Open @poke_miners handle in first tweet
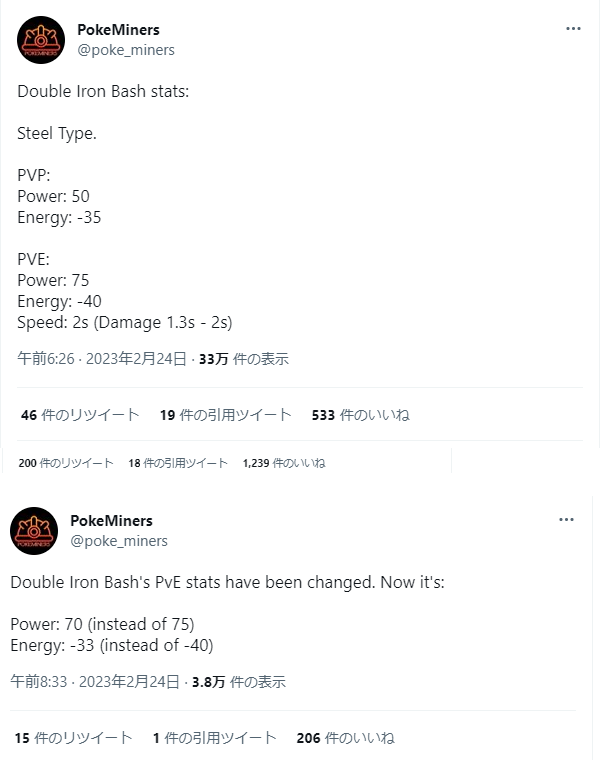Image resolution: width=609 pixels, height=775 pixels. click(x=126, y=50)
